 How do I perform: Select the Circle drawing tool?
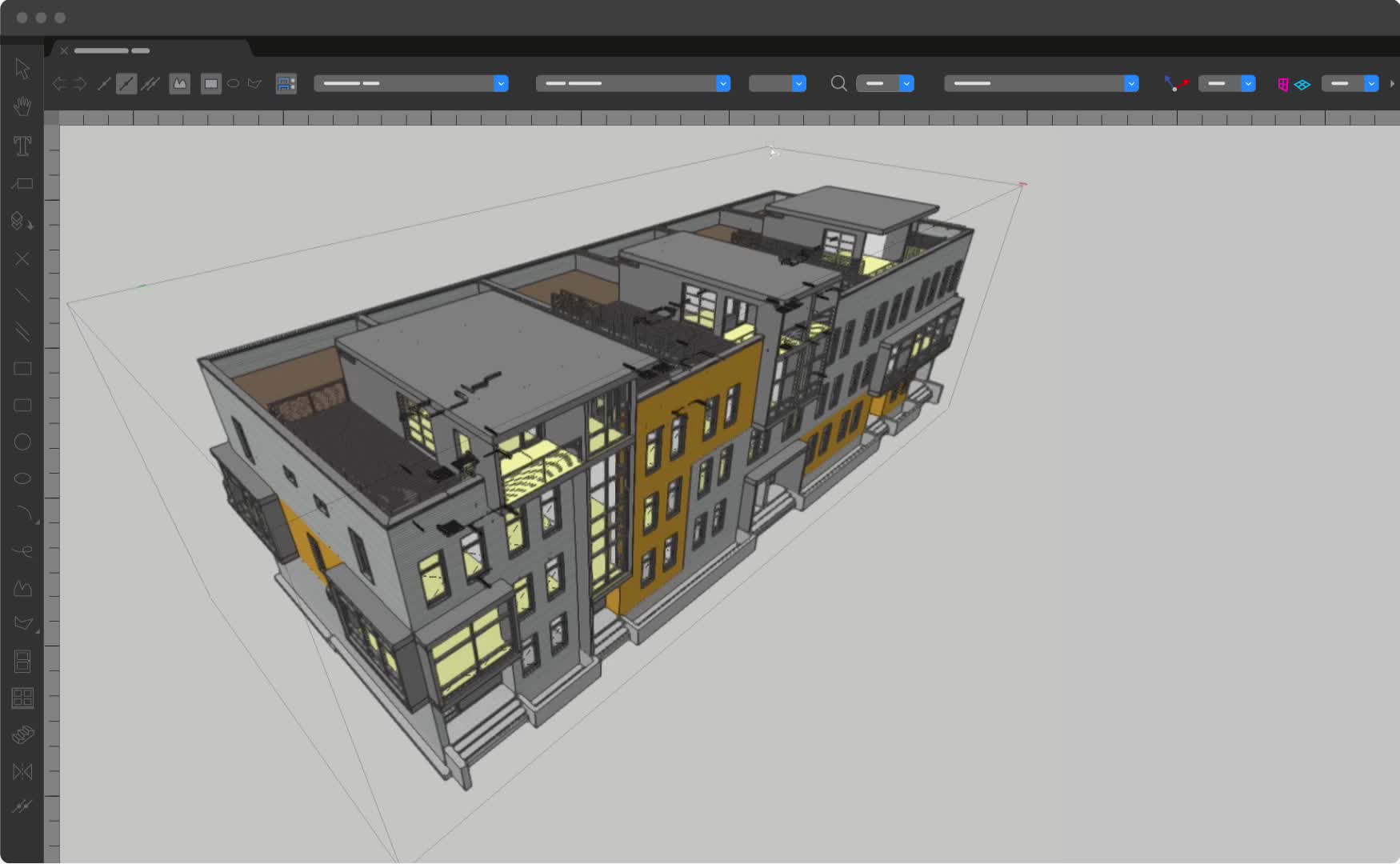pyautogui.click(x=22, y=442)
